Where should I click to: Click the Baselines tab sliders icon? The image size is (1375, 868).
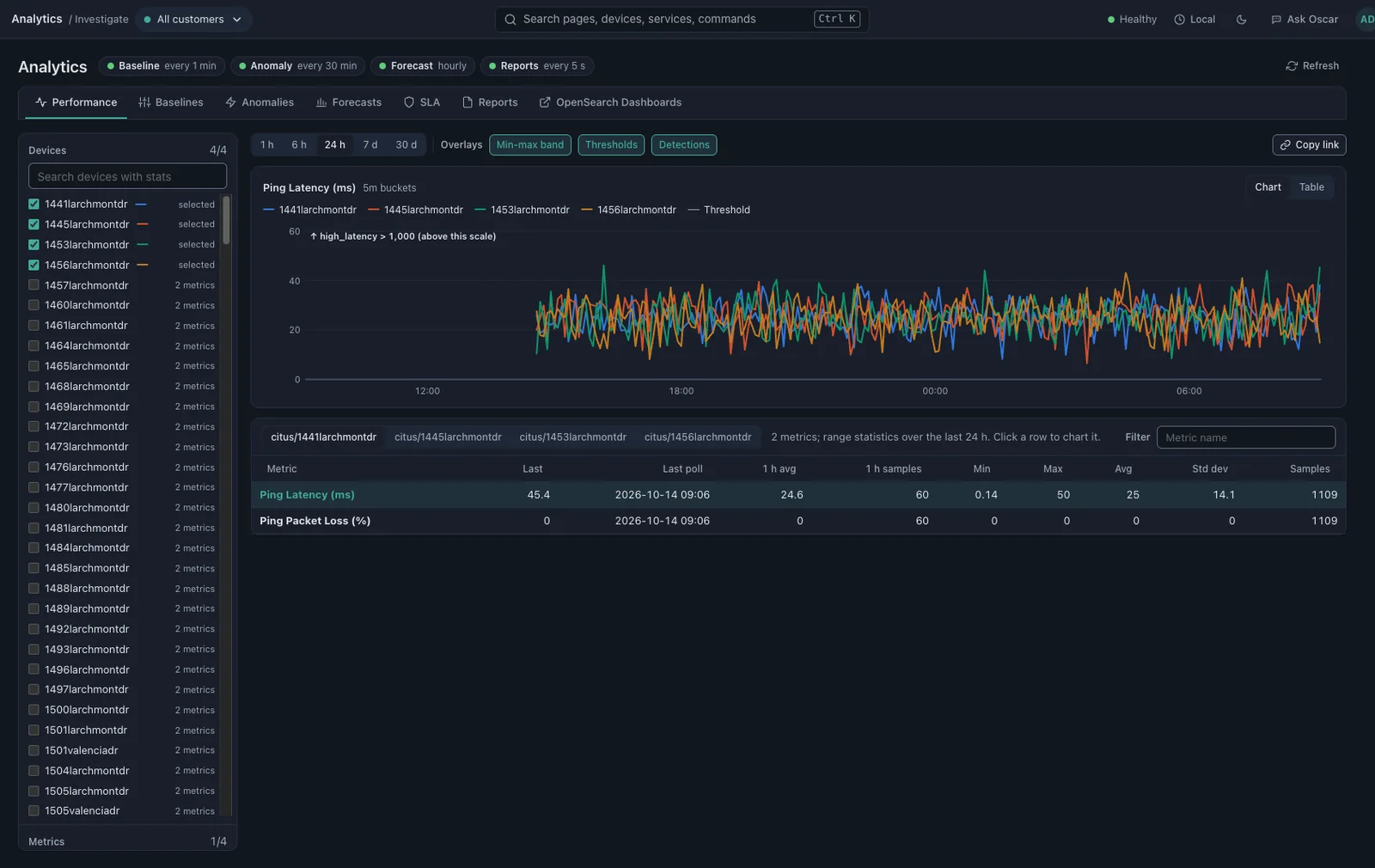144,102
